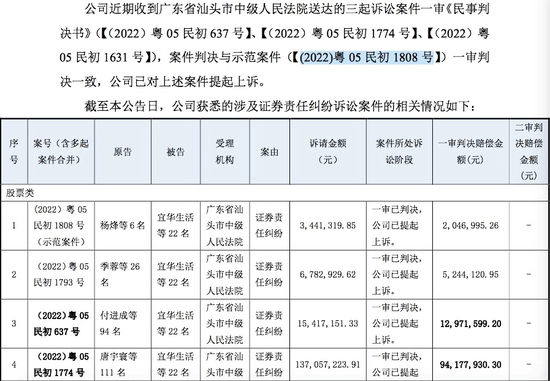Click plaintiff cell 唐宇寰等111名
The image size is (550, 381).
coord(123,365)
